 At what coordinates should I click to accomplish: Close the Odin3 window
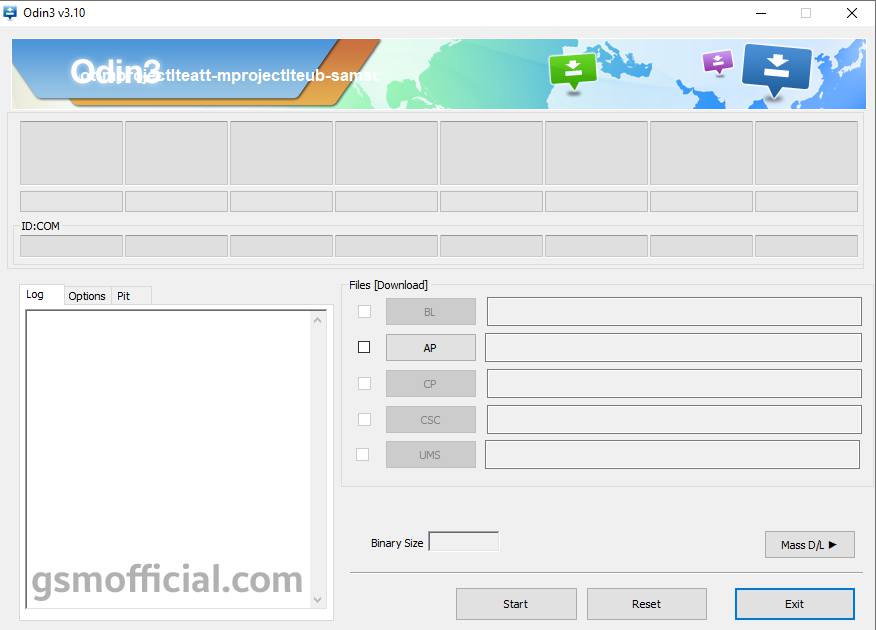coord(851,13)
